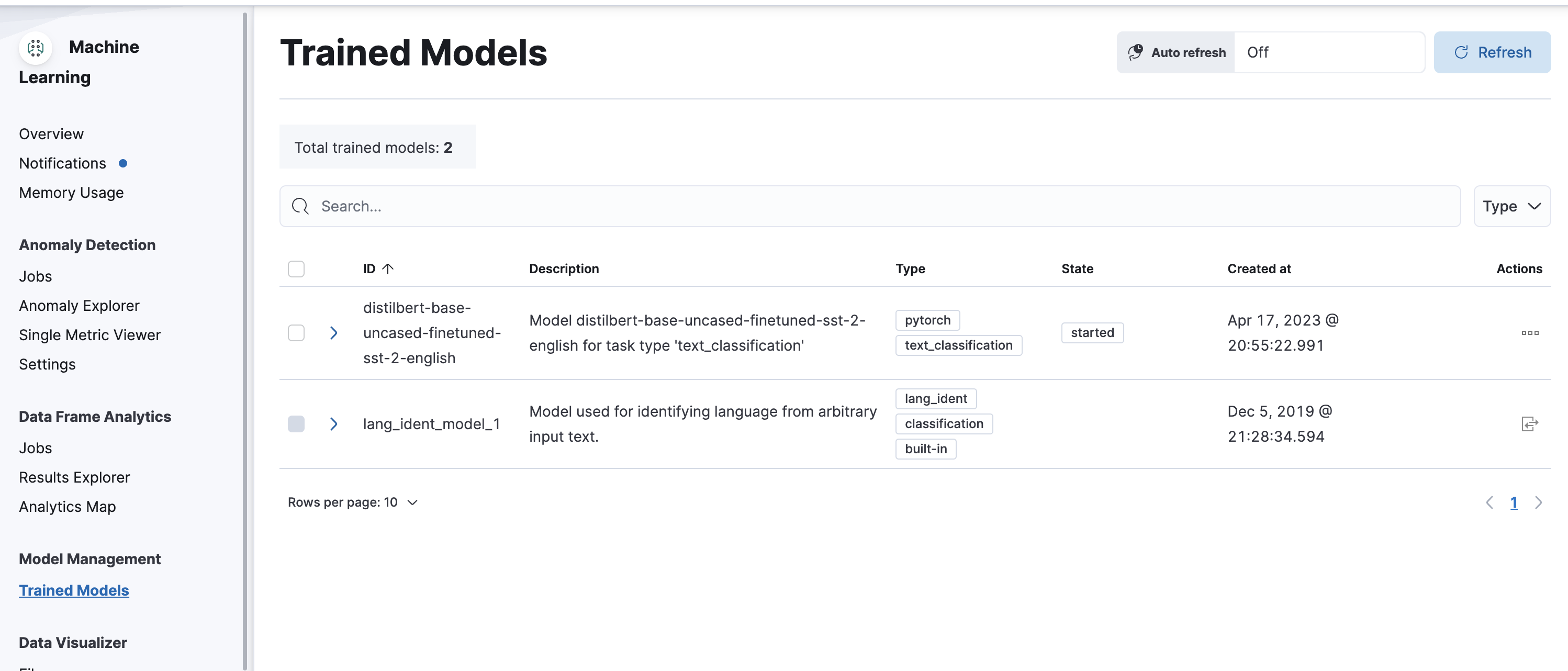Go to the next page arrow

(x=1538, y=502)
